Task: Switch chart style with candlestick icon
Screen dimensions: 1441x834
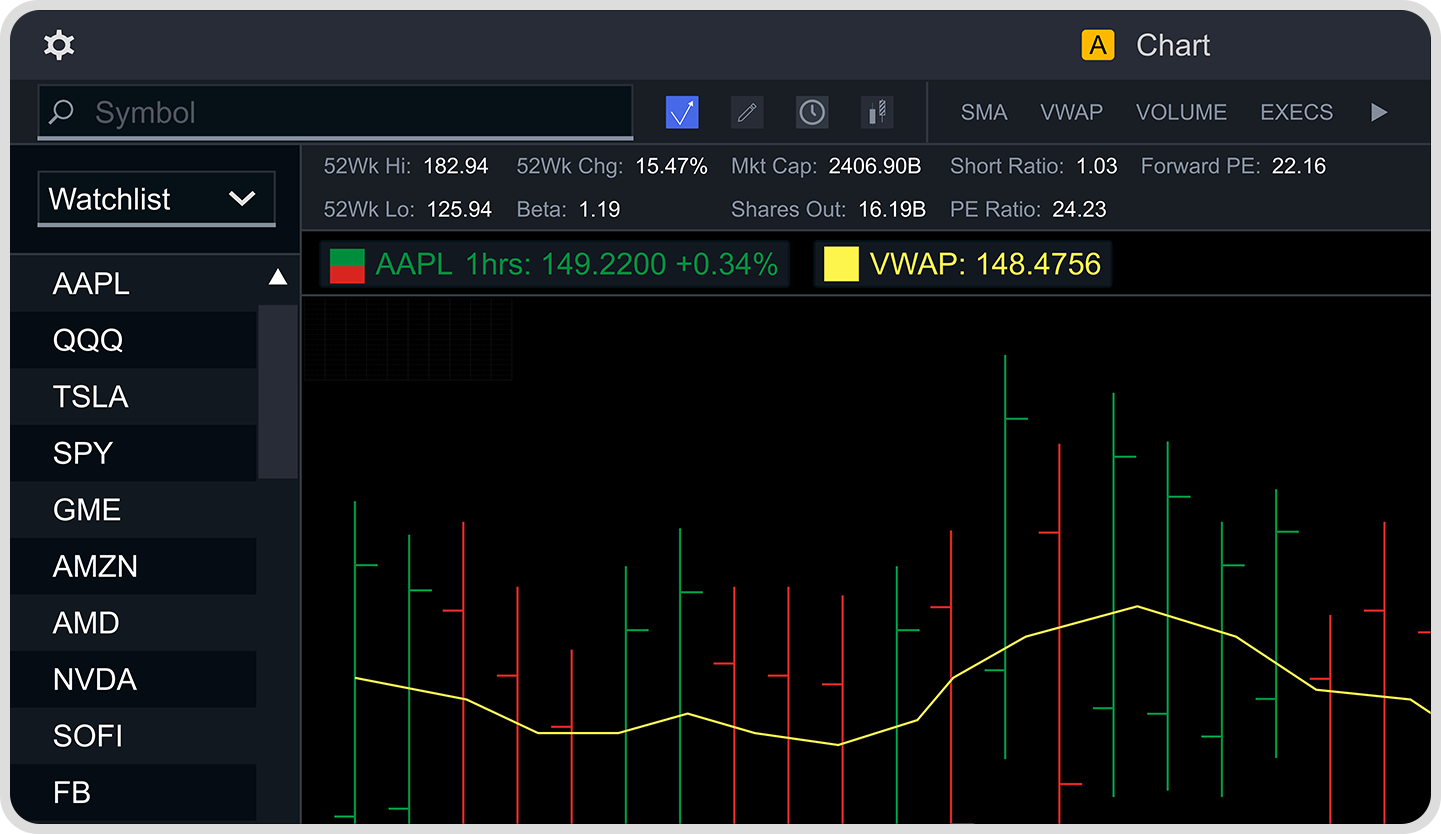Action: tap(877, 112)
